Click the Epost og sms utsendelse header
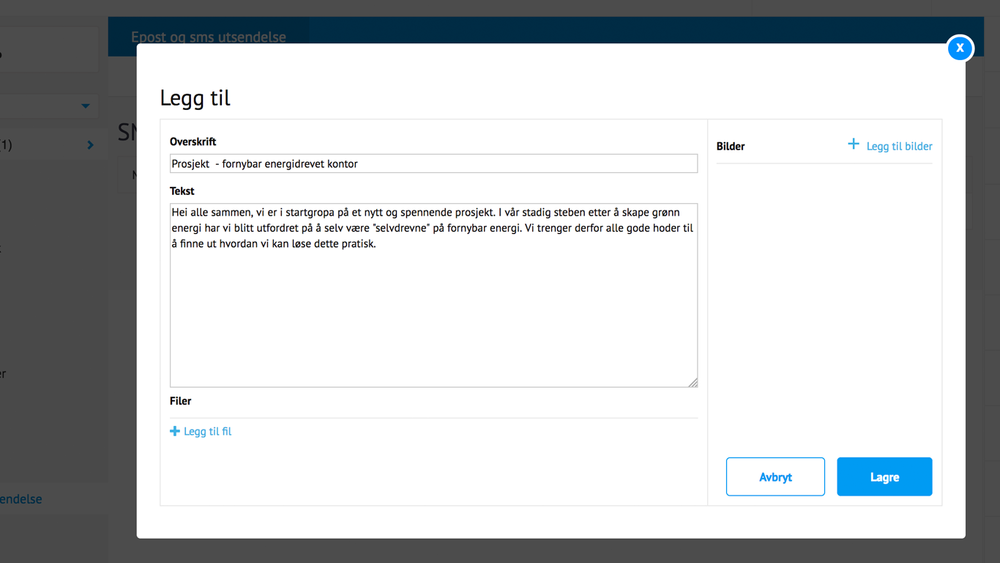 [209, 37]
